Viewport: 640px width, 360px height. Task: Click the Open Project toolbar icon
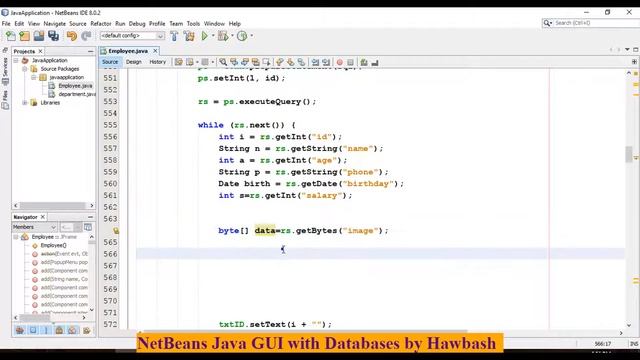pos(39,36)
